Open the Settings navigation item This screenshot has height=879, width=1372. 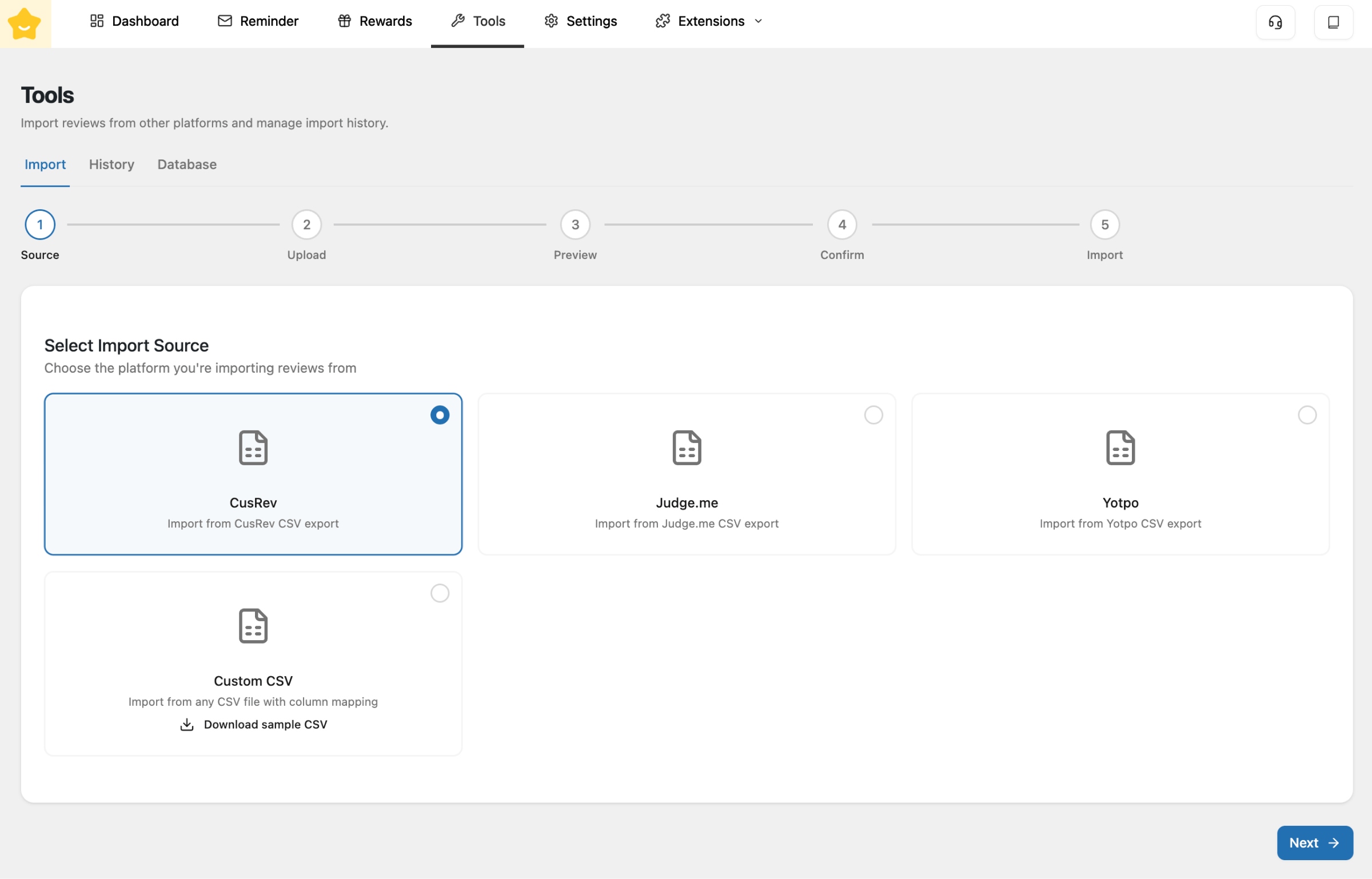[x=581, y=21]
